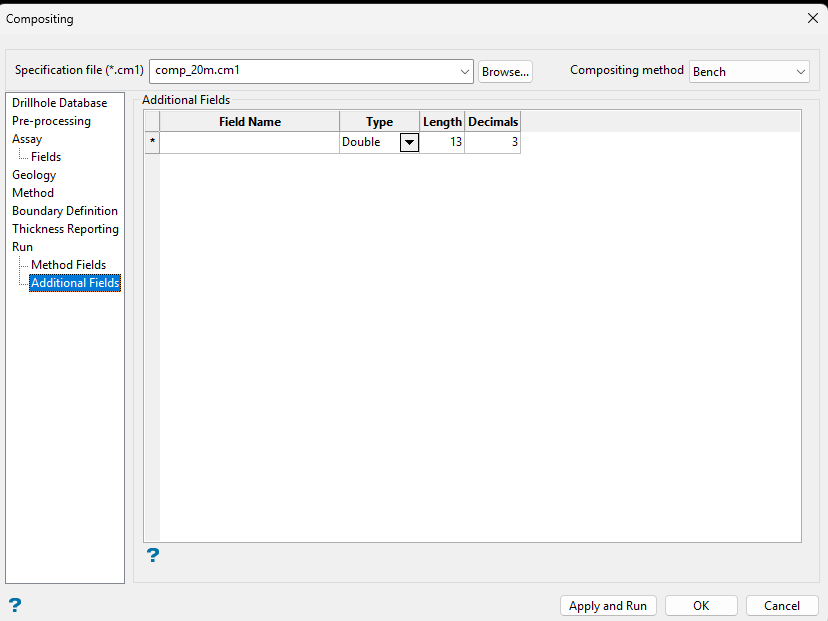Image resolution: width=828 pixels, height=621 pixels.
Task: Go to the Pre-processing section
Action: tap(51, 121)
